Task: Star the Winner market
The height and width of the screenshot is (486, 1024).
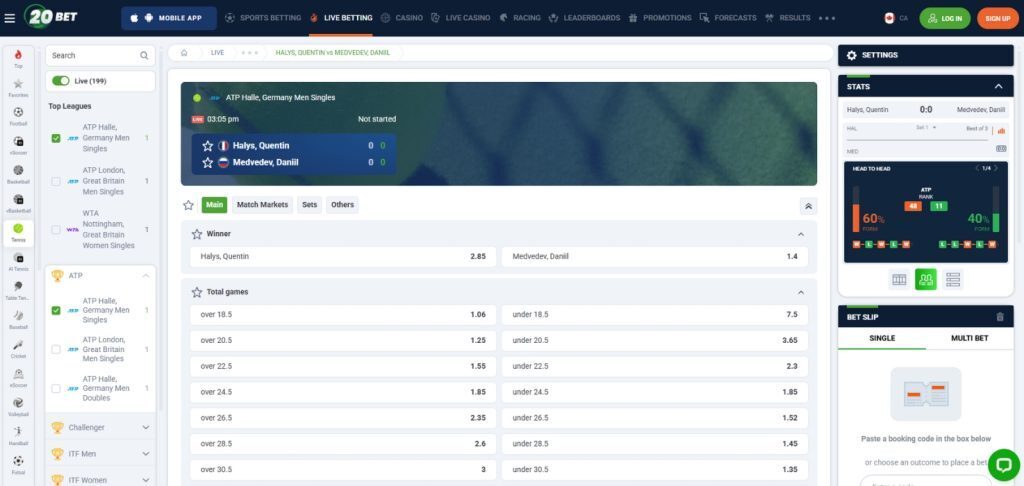Action: coord(197,234)
